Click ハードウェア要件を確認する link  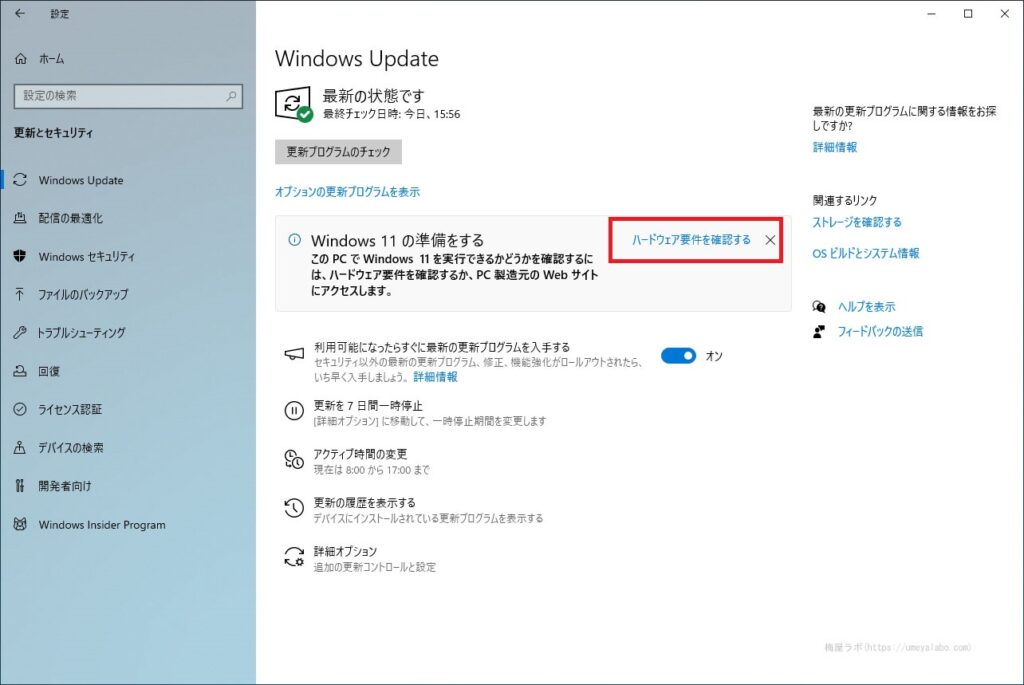pos(691,240)
